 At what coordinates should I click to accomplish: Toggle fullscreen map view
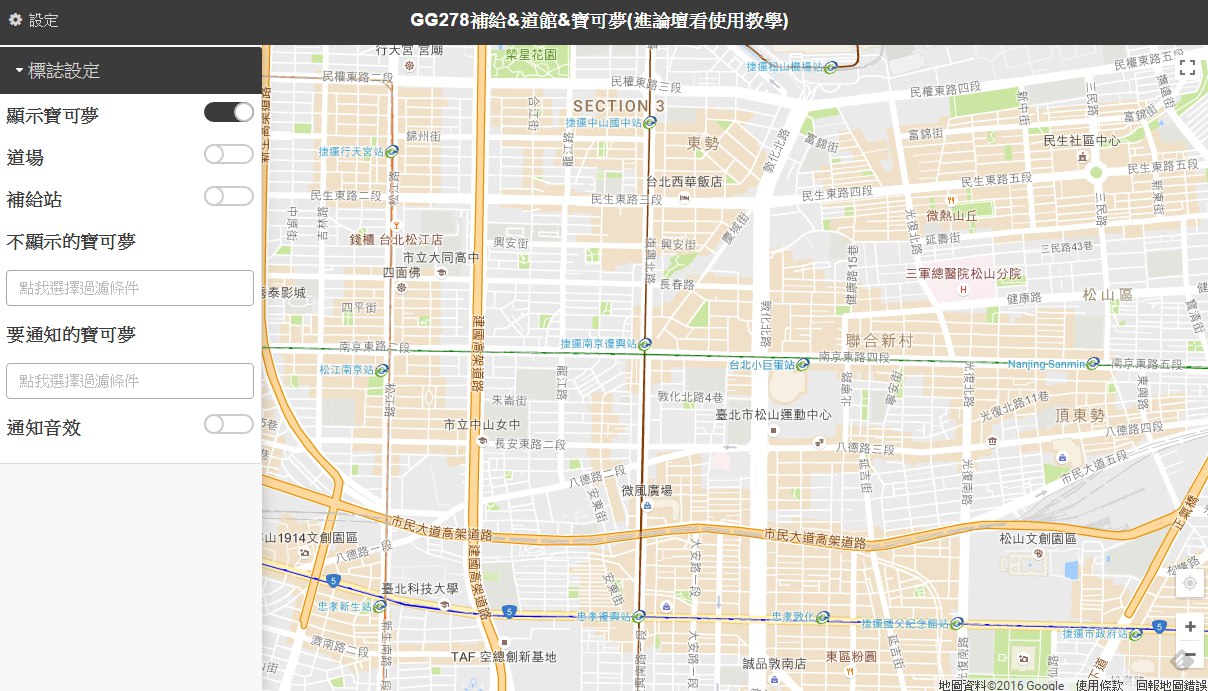pyautogui.click(x=1188, y=68)
